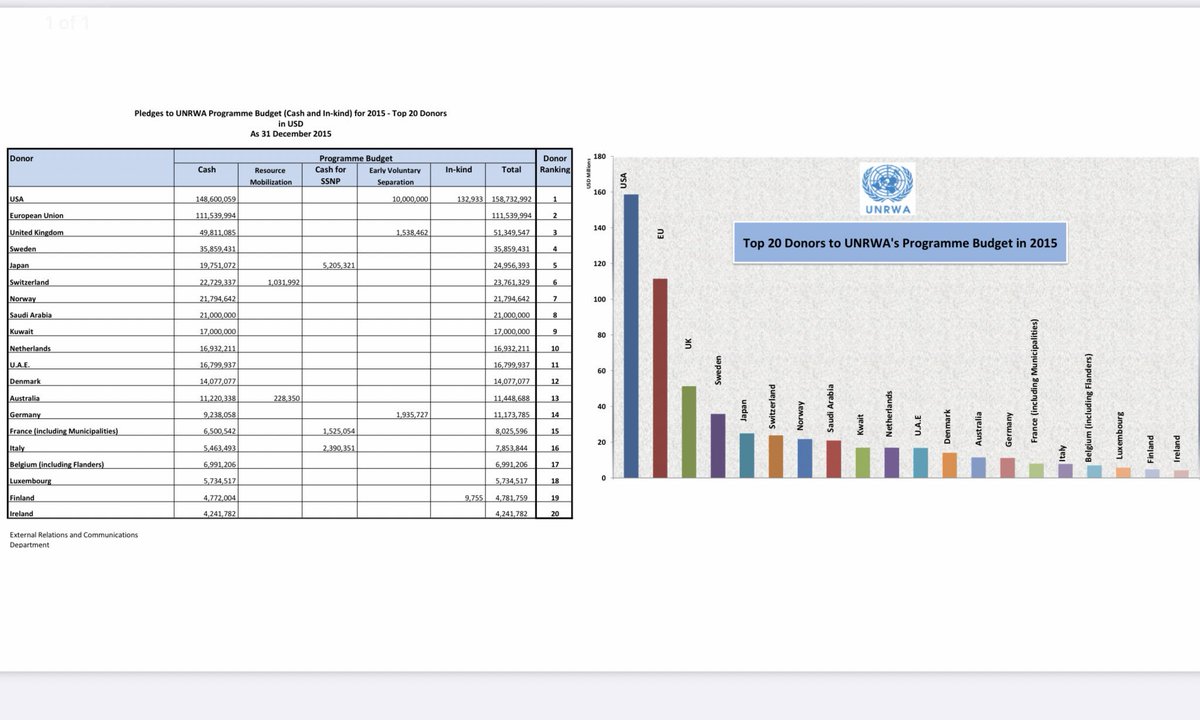Click the USA cash value '148,600,059'

coord(217,199)
